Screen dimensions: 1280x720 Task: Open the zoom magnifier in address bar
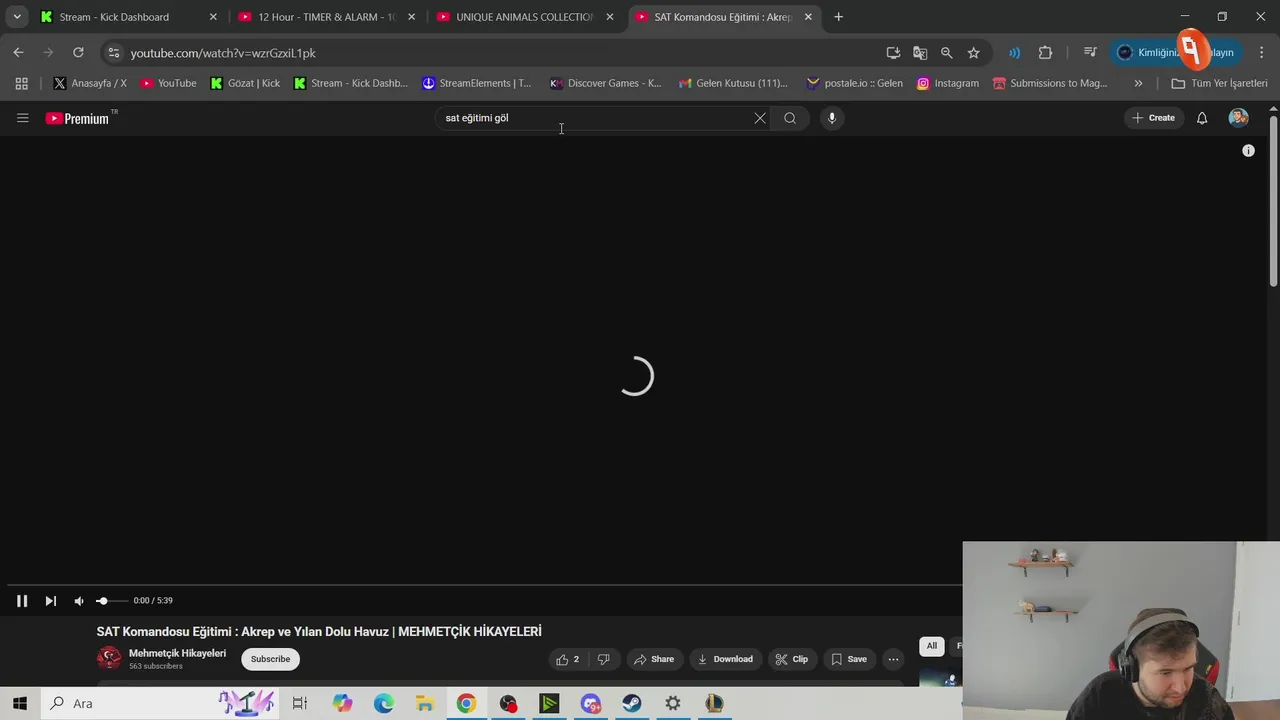(x=946, y=53)
